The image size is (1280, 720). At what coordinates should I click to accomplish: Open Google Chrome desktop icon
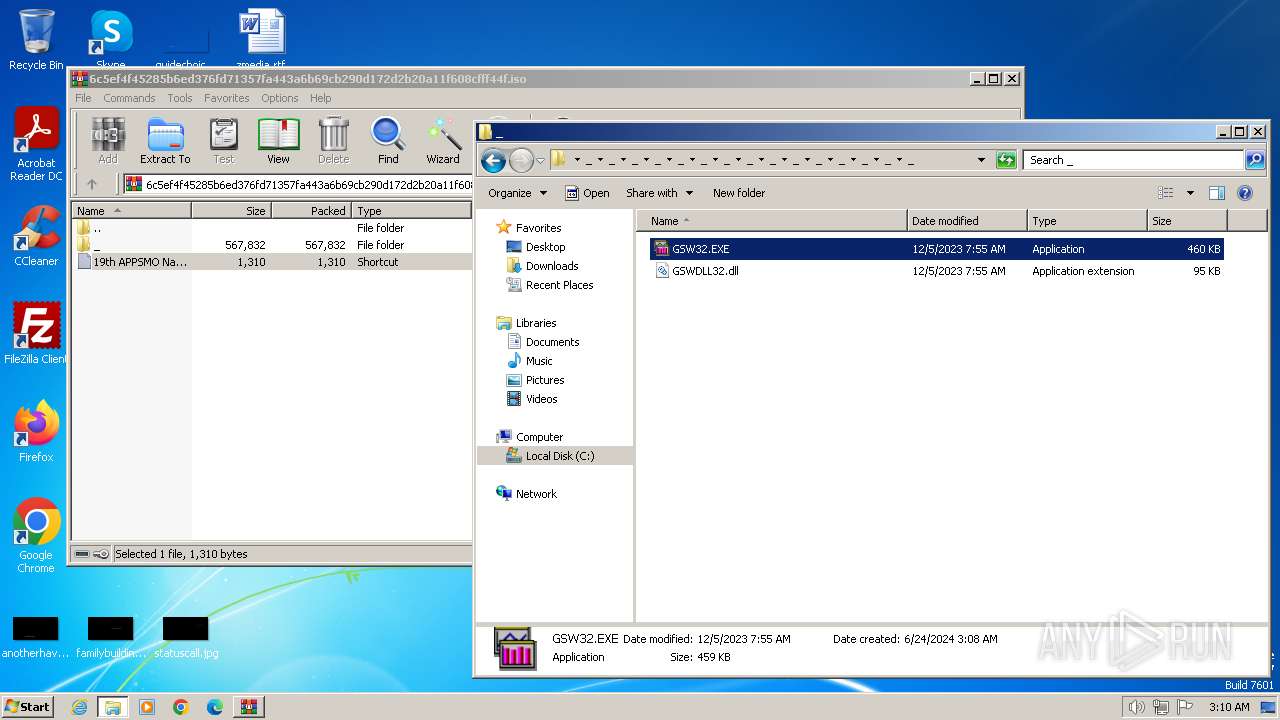click(x=36, y=535)
